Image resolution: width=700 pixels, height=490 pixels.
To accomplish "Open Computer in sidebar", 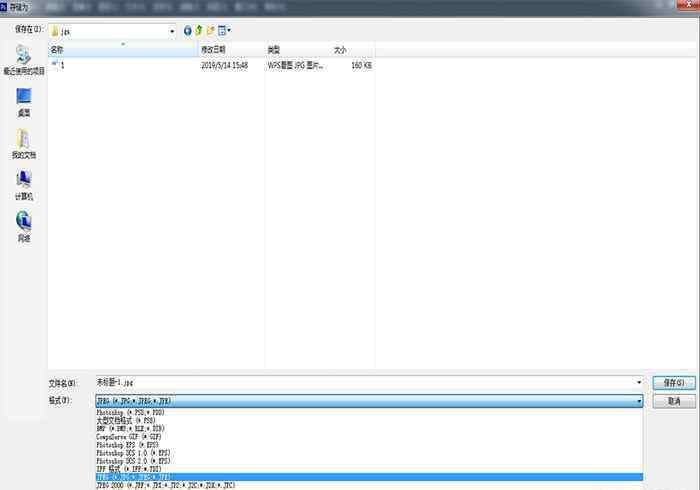I will (24, 184).
